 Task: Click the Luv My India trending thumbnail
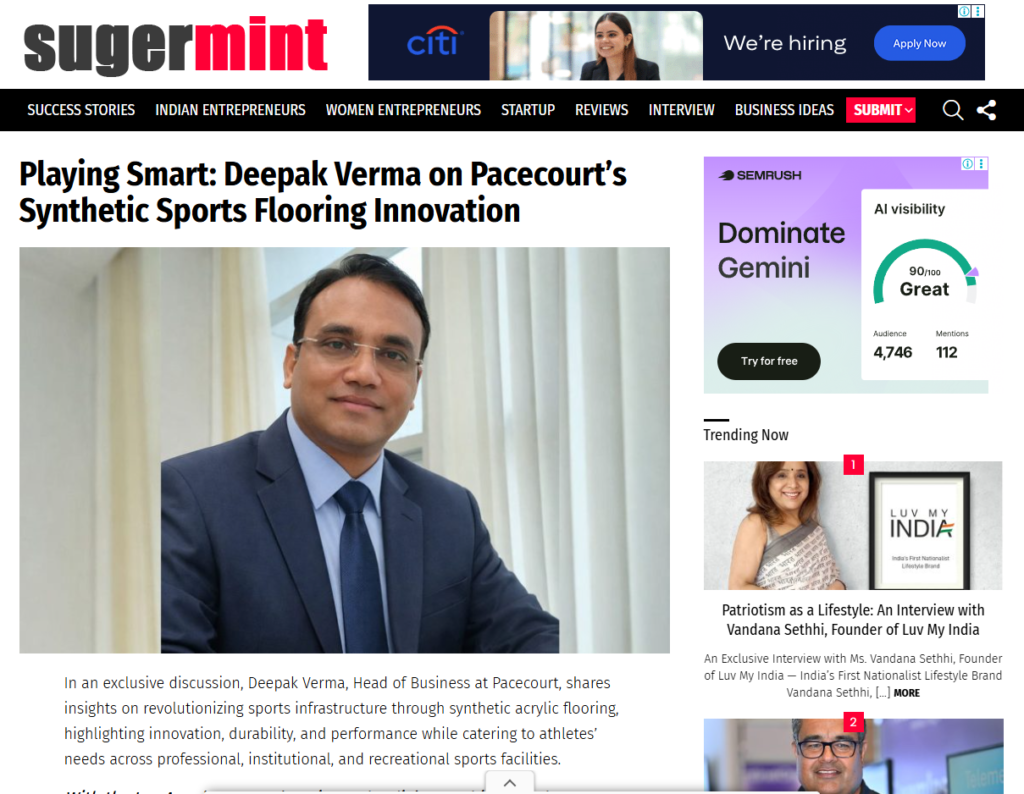853,526
